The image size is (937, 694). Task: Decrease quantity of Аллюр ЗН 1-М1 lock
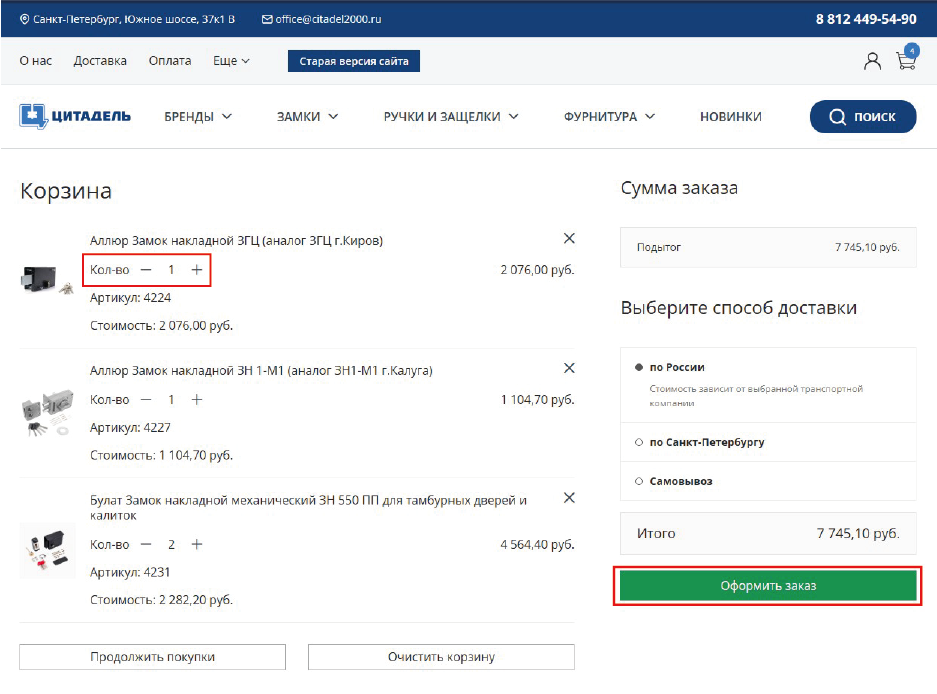pyautogui.click(x=146, y=399)
